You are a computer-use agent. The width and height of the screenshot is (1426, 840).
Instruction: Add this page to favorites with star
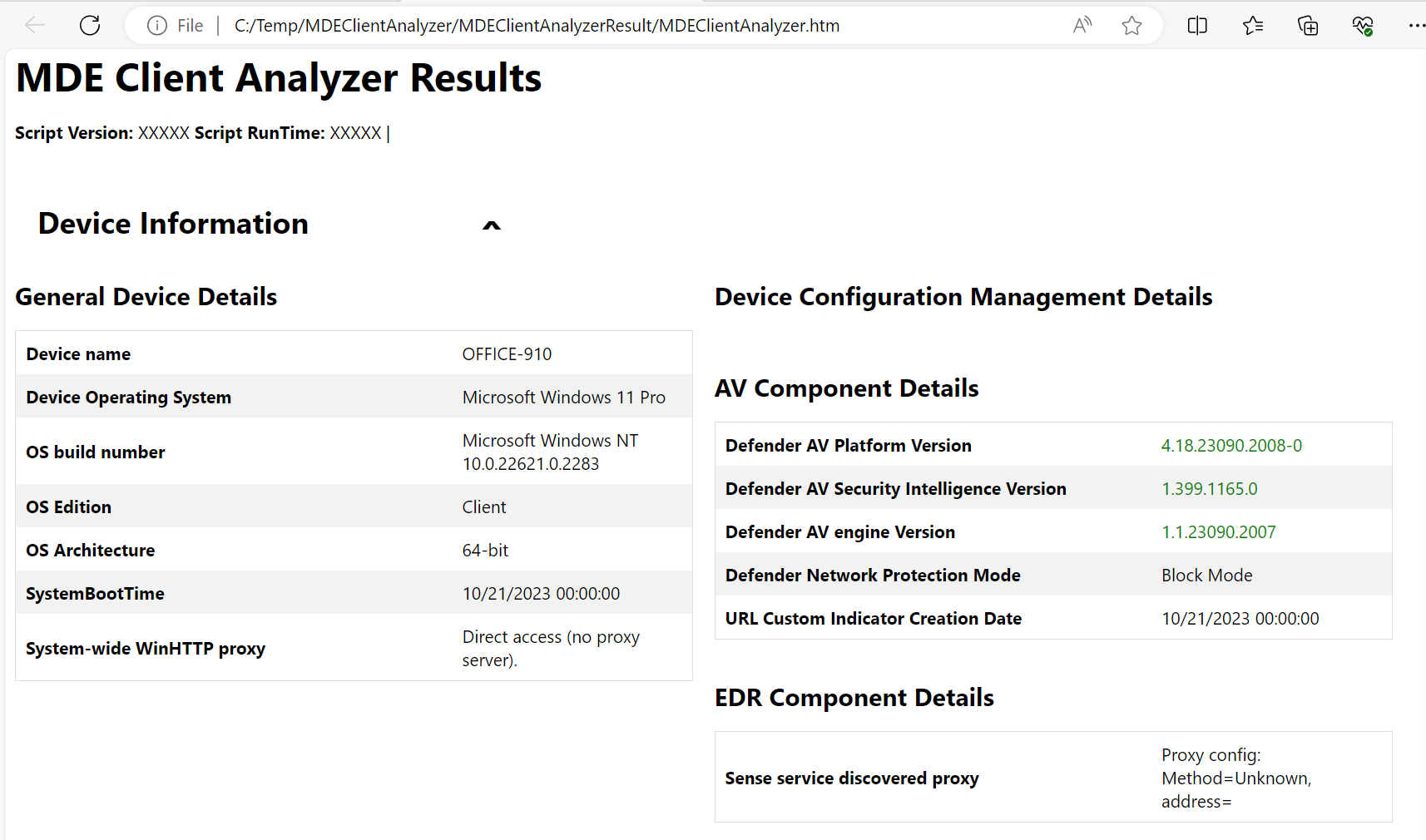tap(1131, 26)
